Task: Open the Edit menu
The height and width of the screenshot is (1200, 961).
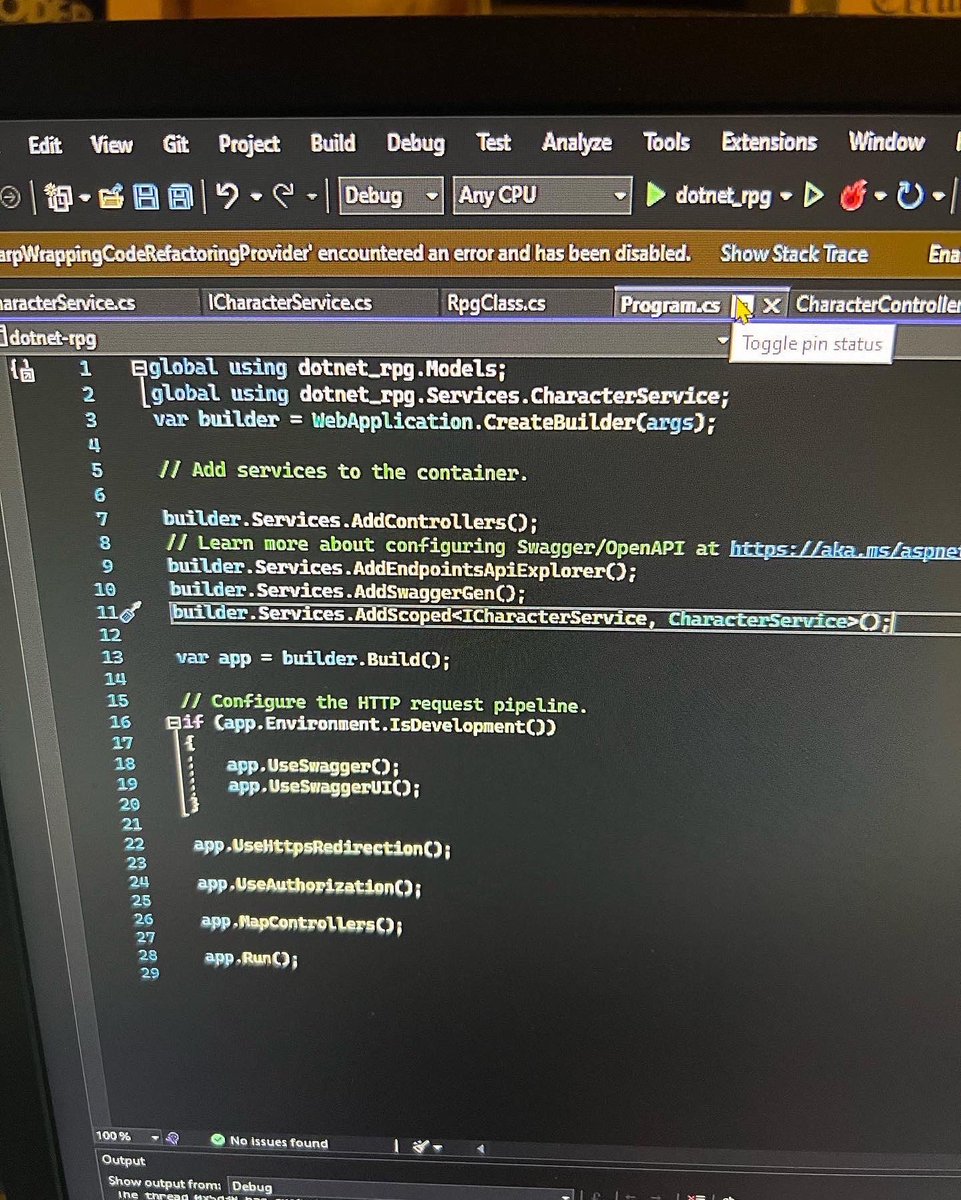Action: coord(45,146)
